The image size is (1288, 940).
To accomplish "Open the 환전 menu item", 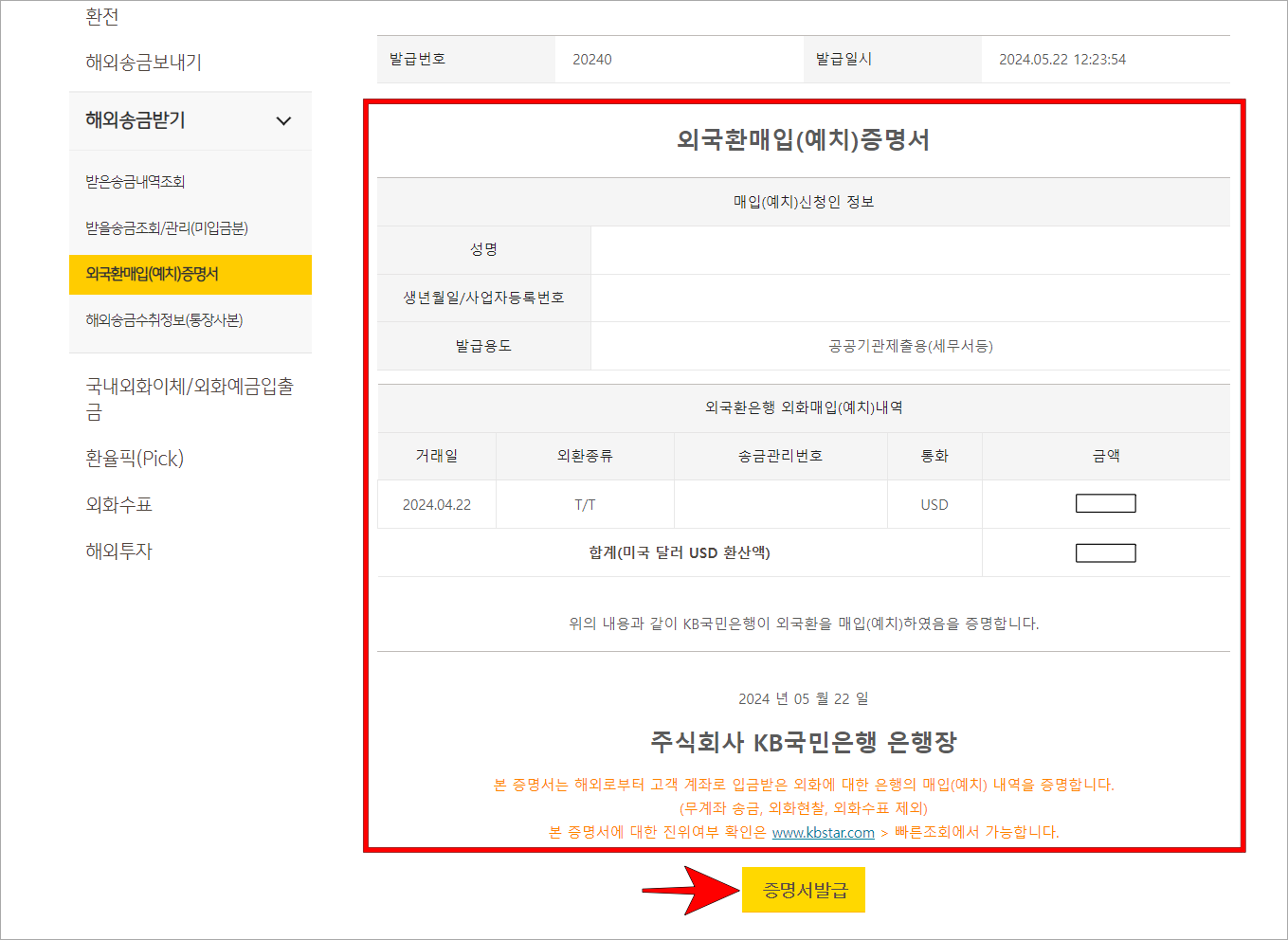I will [100, 15].
